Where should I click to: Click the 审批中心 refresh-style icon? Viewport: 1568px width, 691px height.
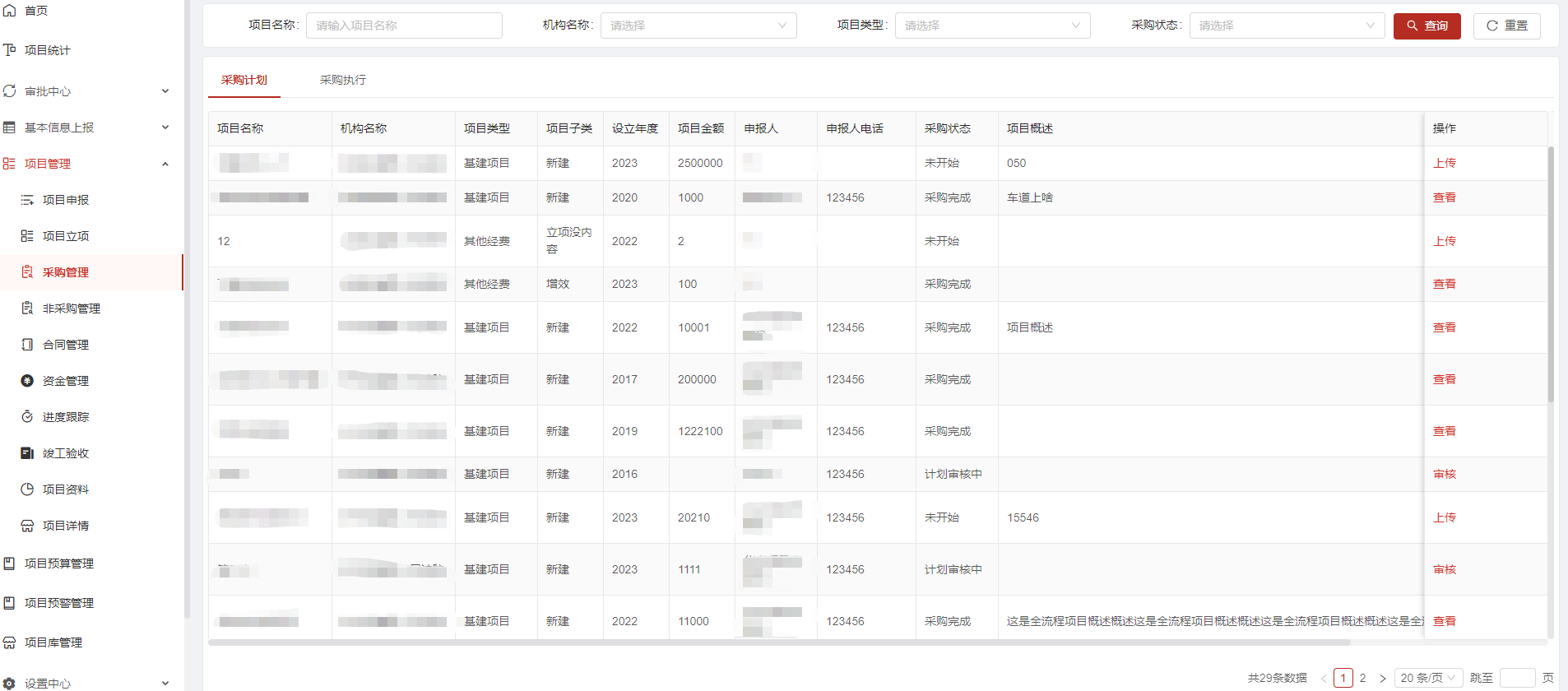[10, 91]
